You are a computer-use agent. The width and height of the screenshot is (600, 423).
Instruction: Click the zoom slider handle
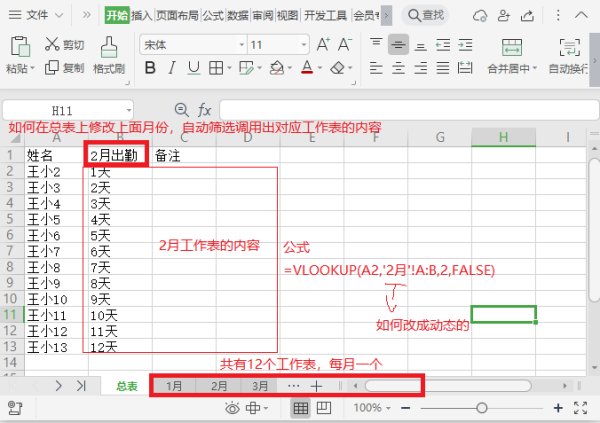tap(482, 408)
